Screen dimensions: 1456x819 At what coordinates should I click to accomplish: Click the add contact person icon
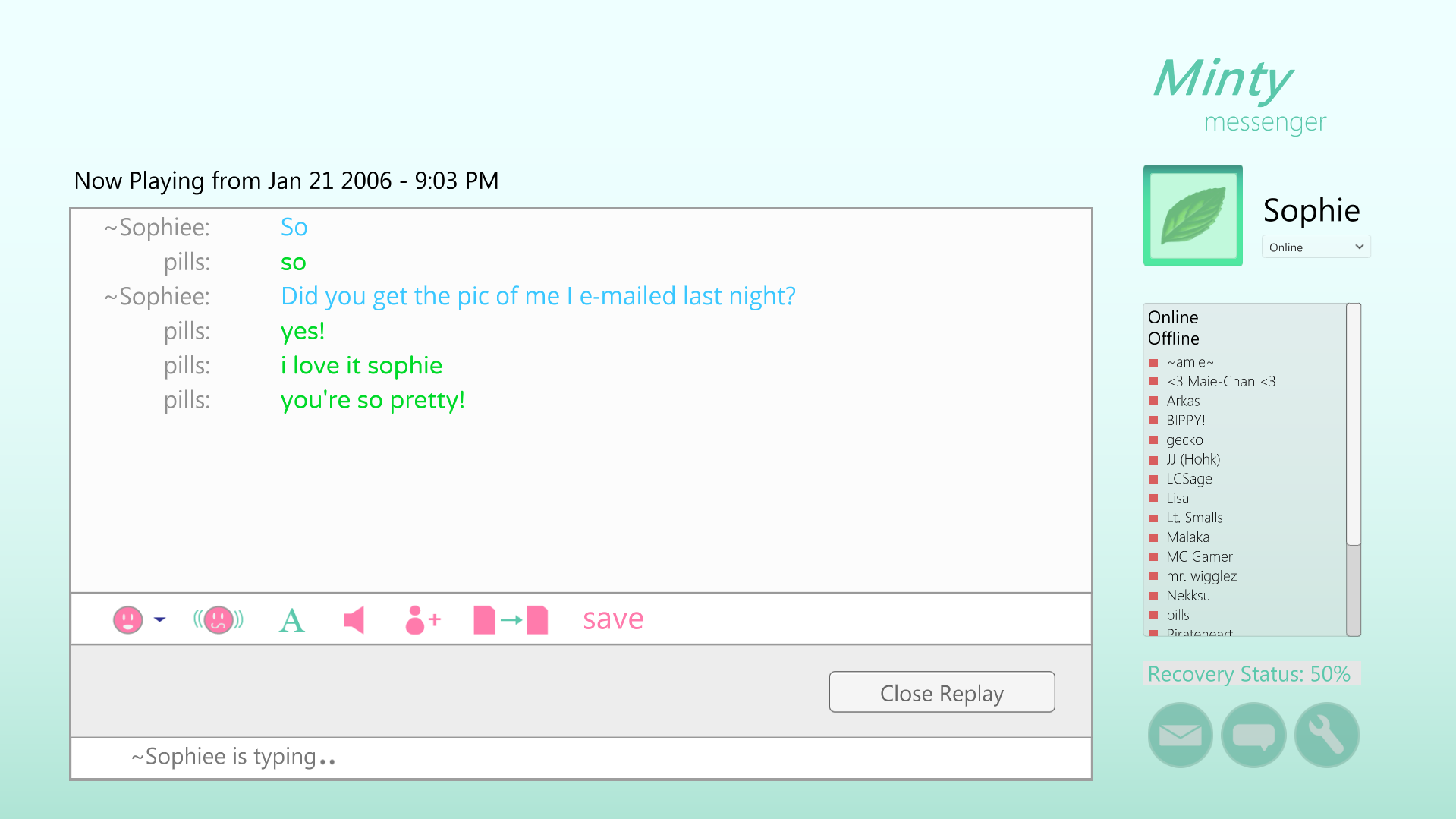point(423,619)
